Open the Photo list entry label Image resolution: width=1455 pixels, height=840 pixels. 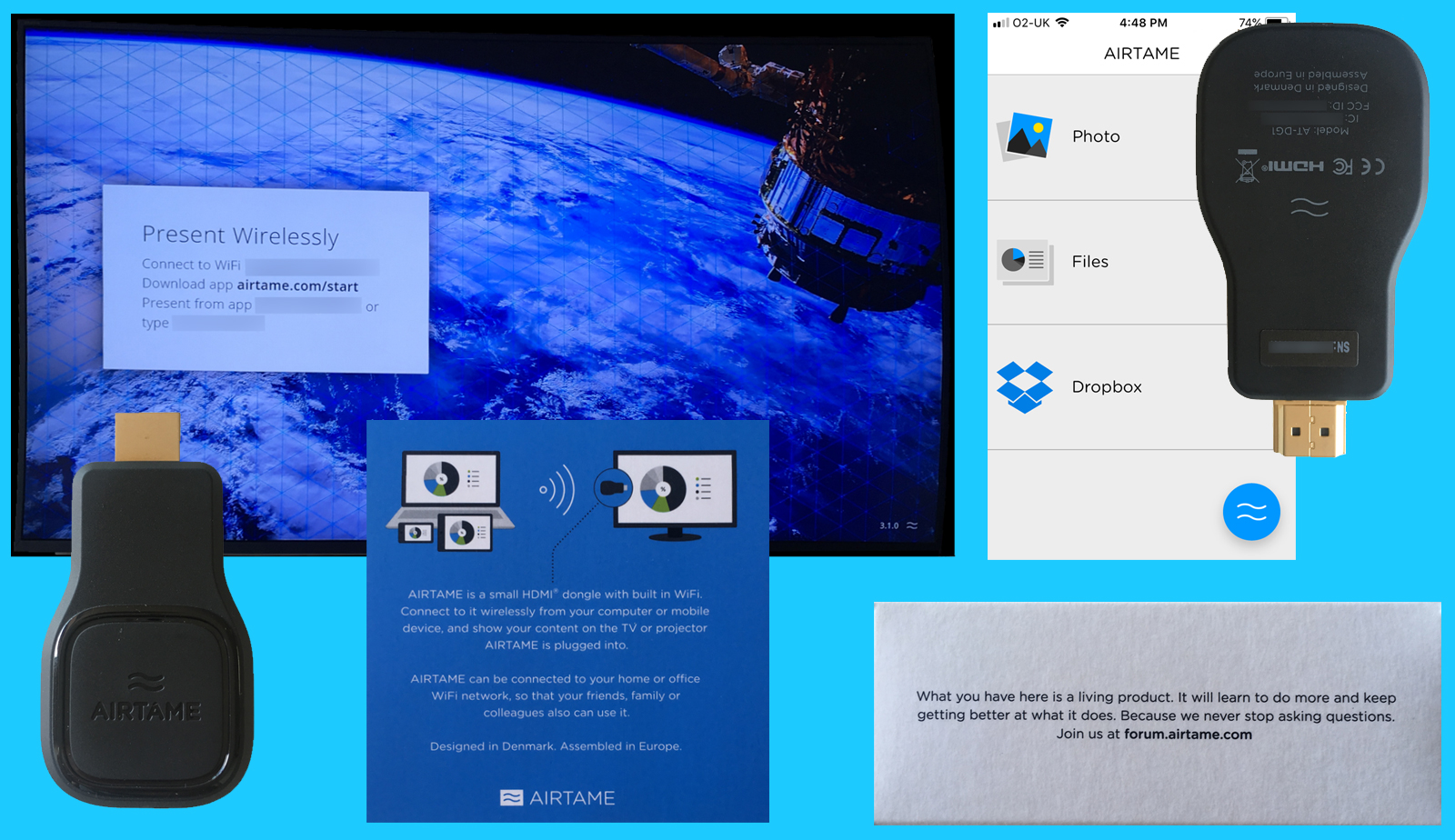click(1096, 136)
